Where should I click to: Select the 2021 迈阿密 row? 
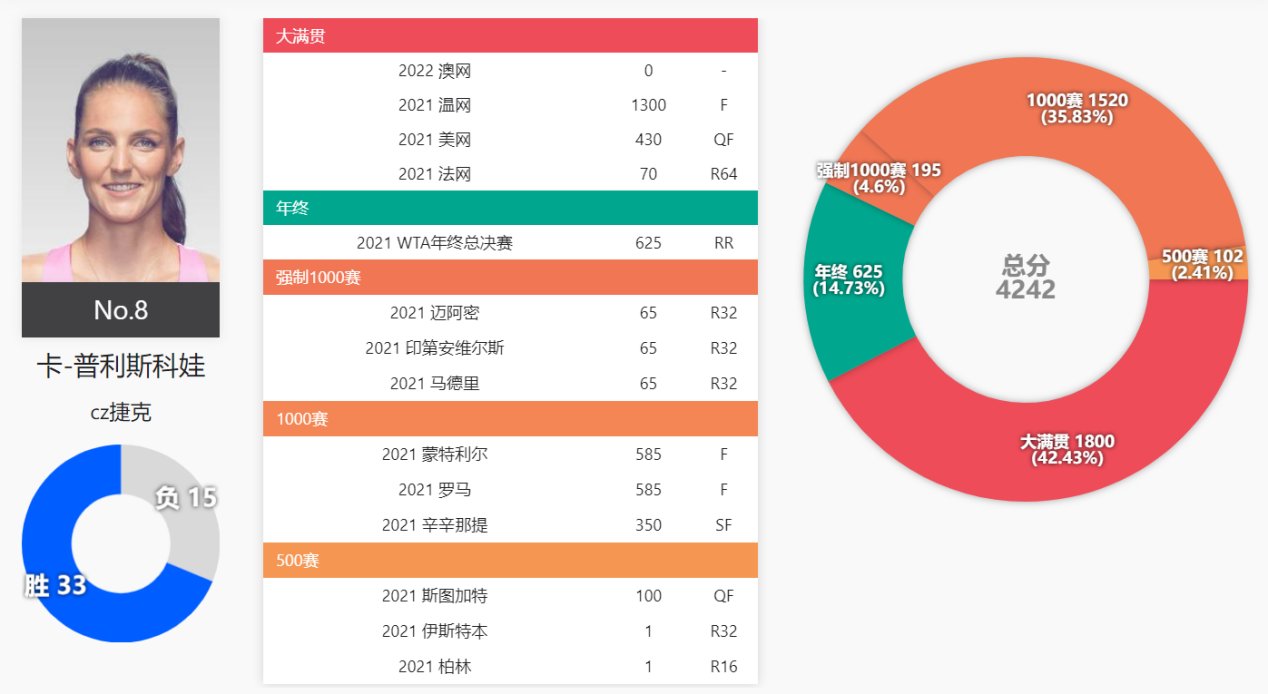point(510,313)
